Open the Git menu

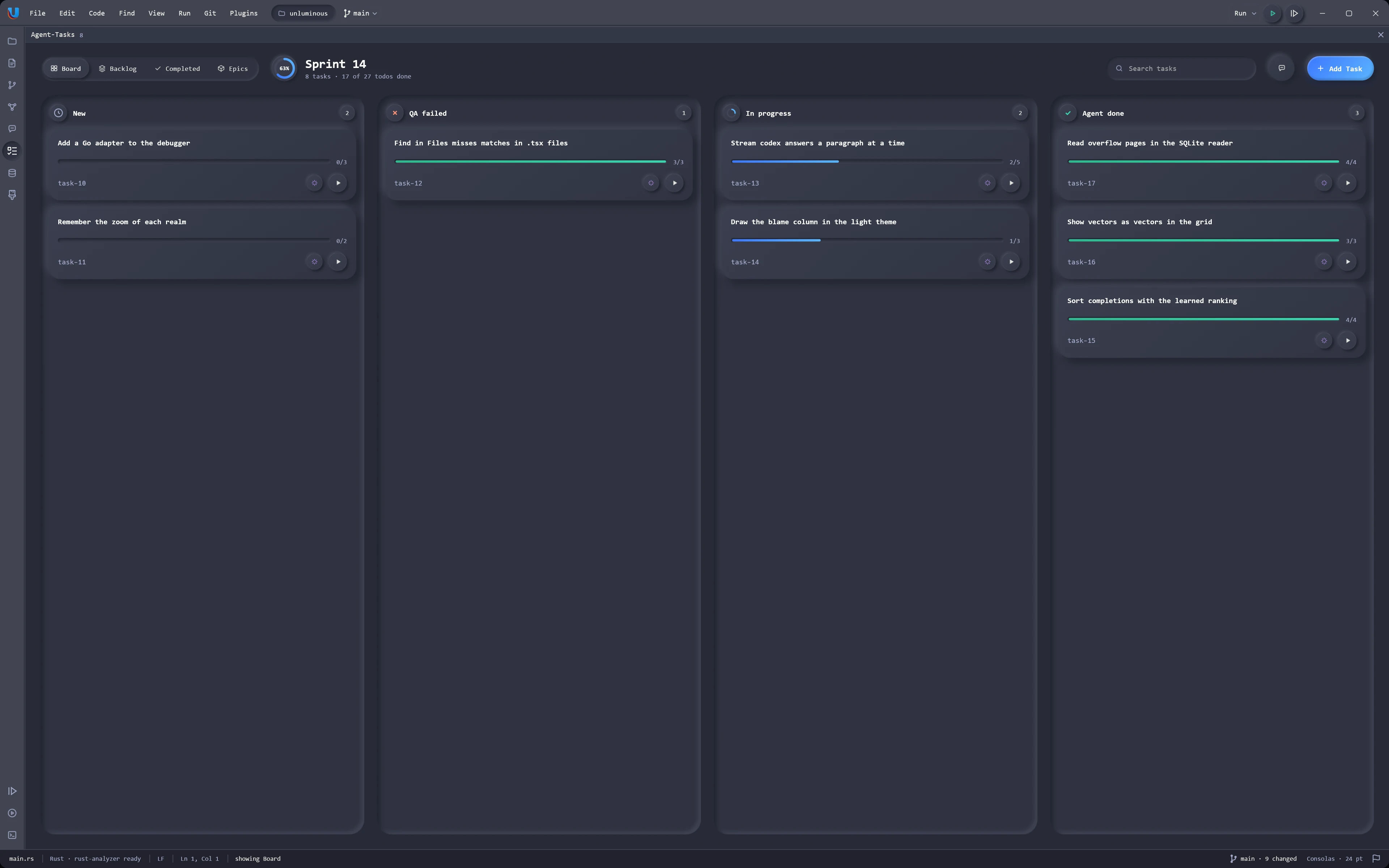click(x=210, y=13)
